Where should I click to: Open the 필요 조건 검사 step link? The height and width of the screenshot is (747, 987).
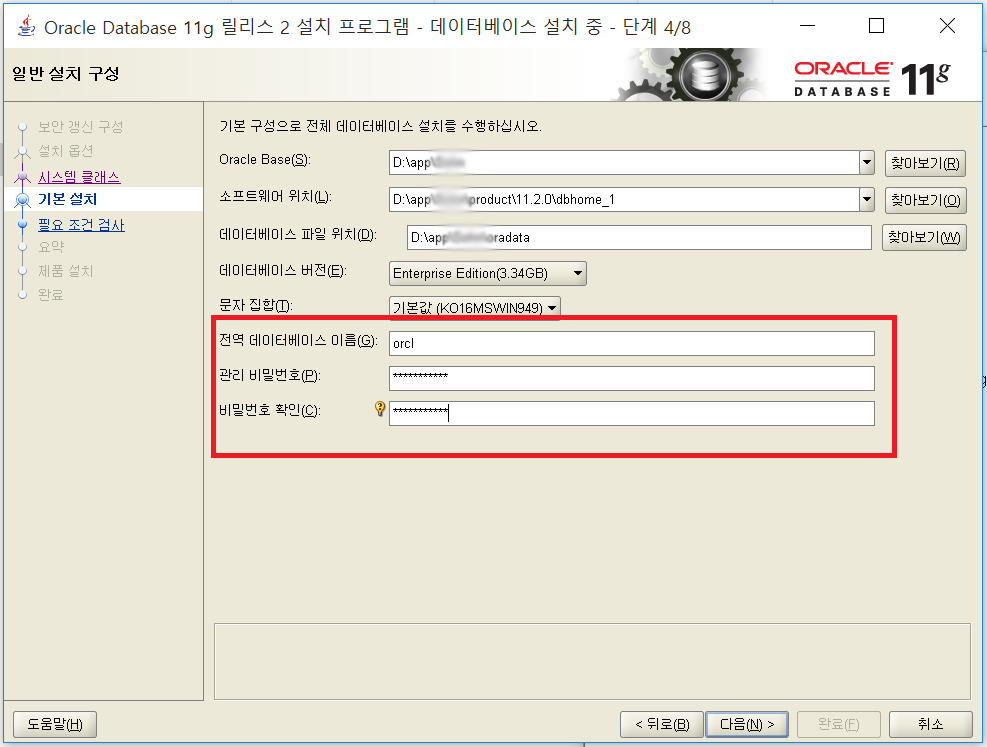pyautogui.click(x=81, y=225)
